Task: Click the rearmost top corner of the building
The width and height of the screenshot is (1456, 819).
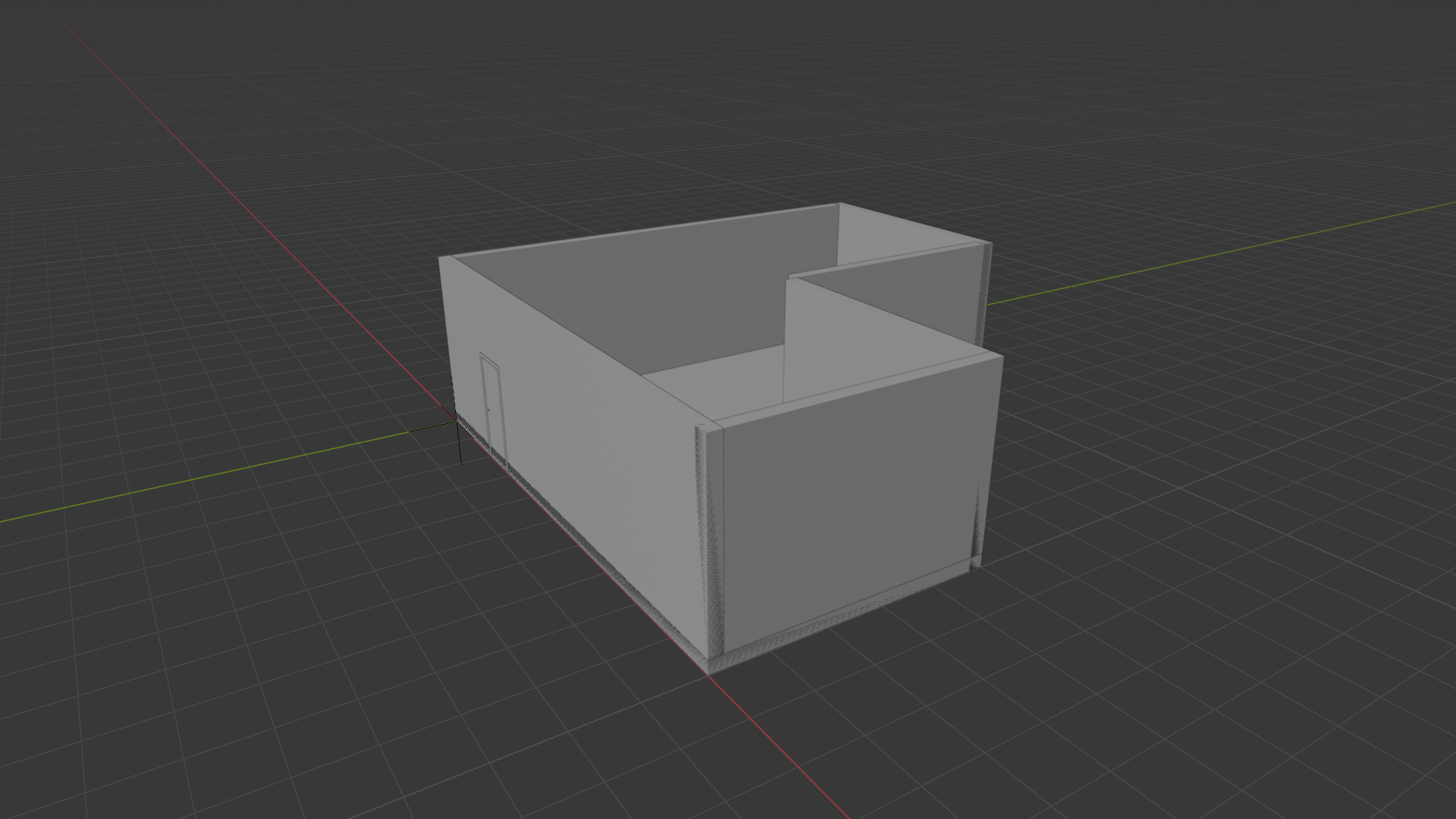Action: pyautogui.click(x=839, y=204)
